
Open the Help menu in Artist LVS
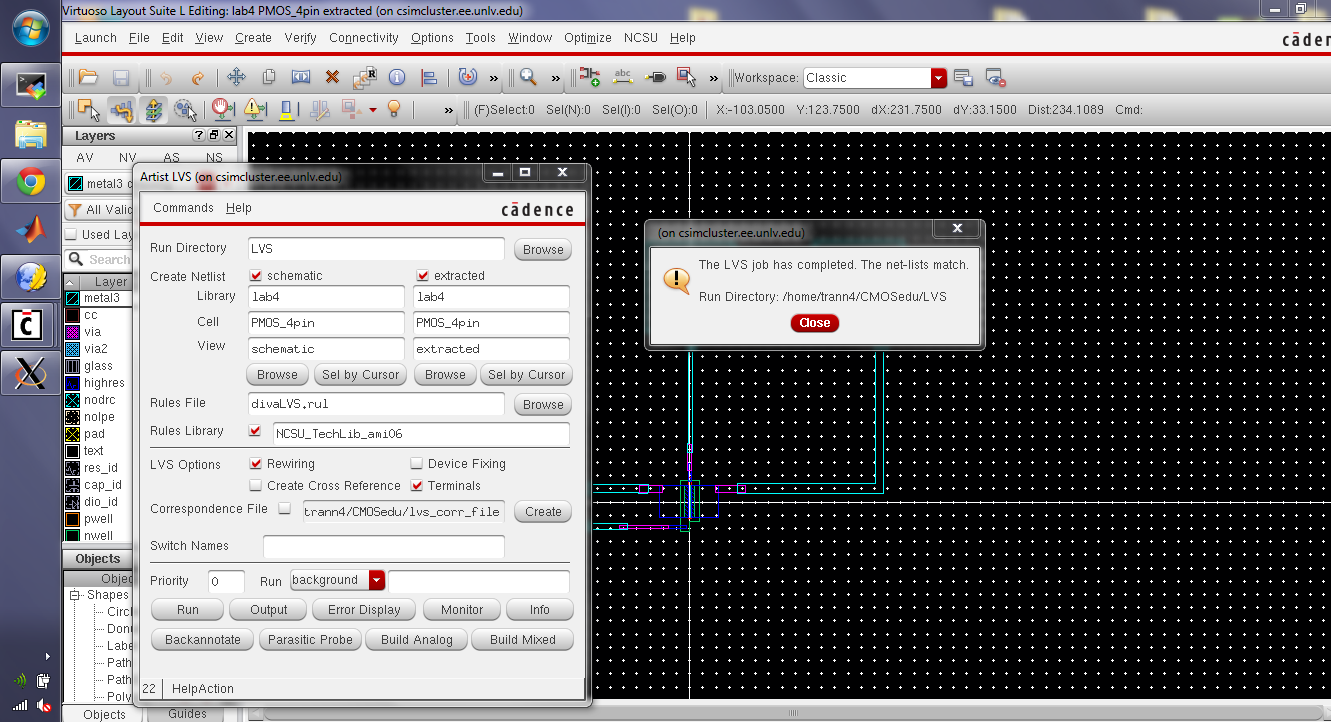[239, 208]
